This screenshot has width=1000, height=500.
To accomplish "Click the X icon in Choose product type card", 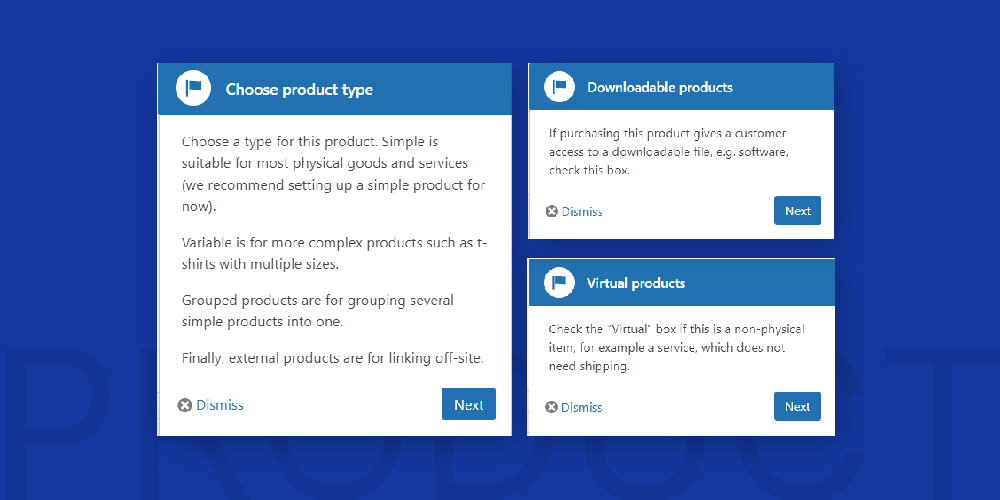I will (185, 405).
